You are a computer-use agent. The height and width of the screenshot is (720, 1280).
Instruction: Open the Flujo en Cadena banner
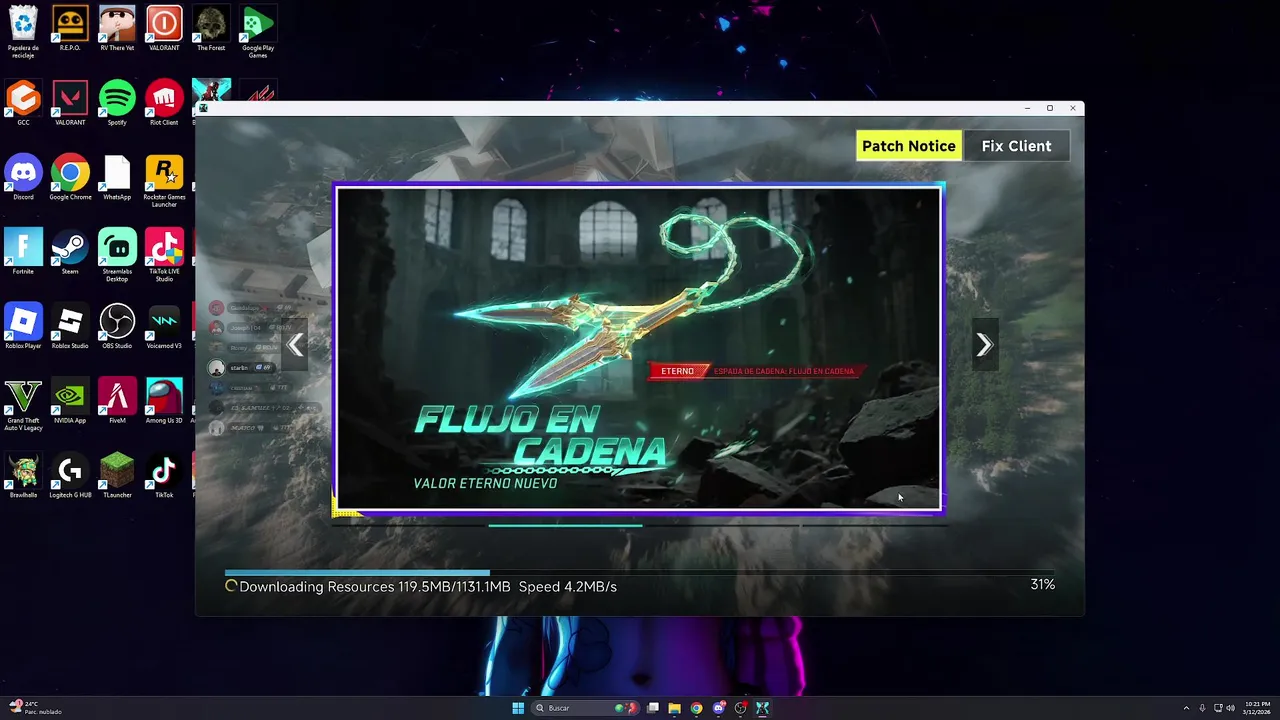coord(639,348)
